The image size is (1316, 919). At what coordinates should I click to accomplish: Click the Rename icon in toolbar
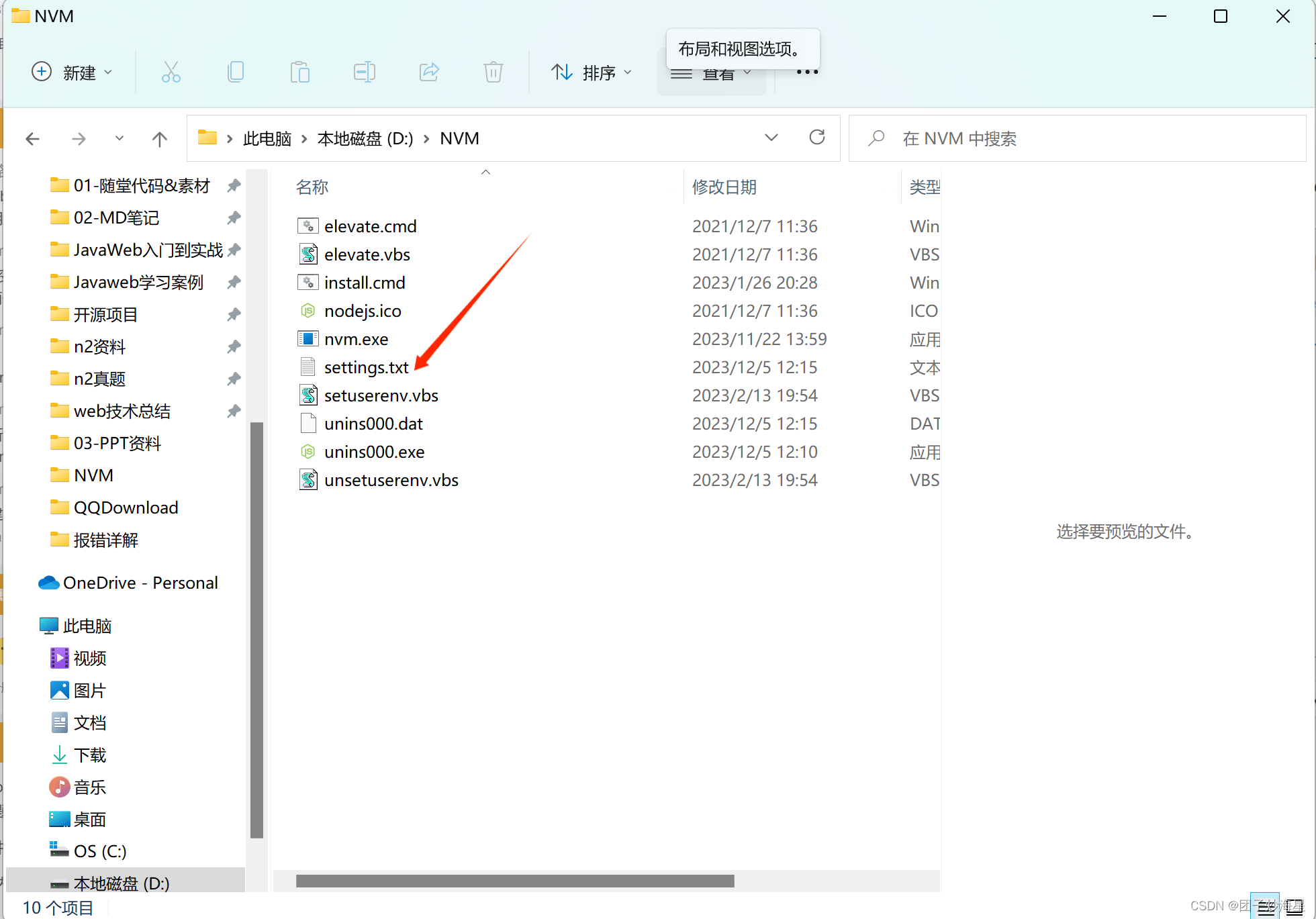tap(365, 72)
